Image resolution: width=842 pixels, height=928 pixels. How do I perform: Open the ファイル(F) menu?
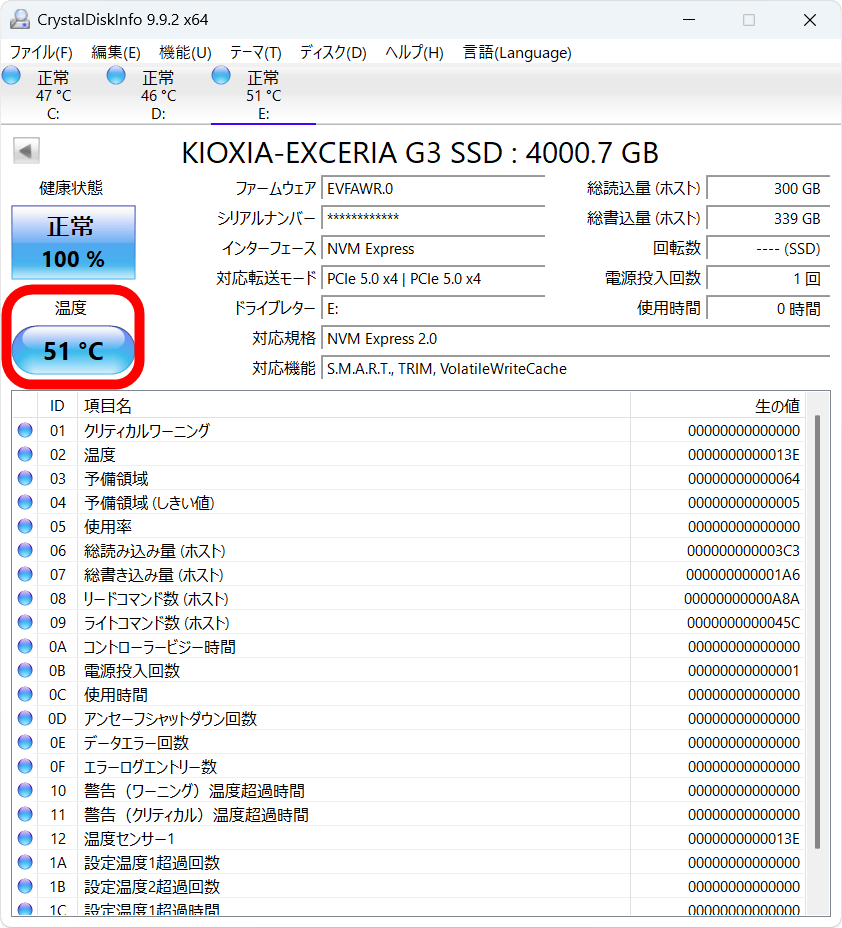(41, 53)
